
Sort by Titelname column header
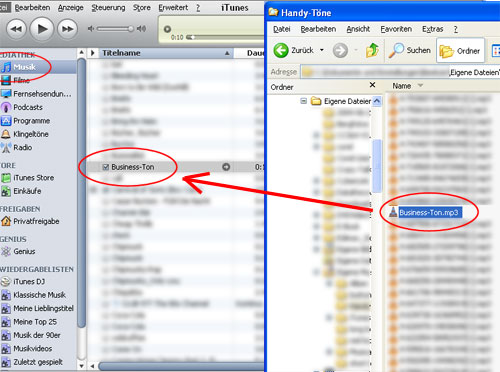pyautogui.click(x=165, y=53)
